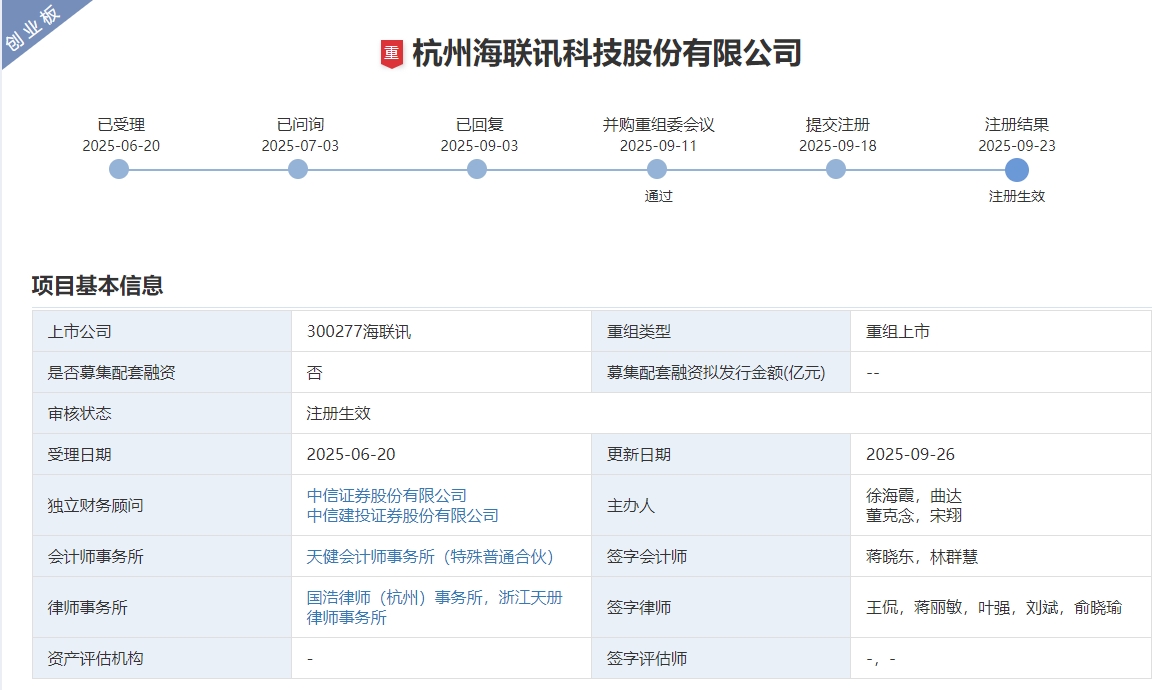The image size is (1175, 690).
Task: Click the 董克念，宋翔 names text
Action: pos(913,515)
